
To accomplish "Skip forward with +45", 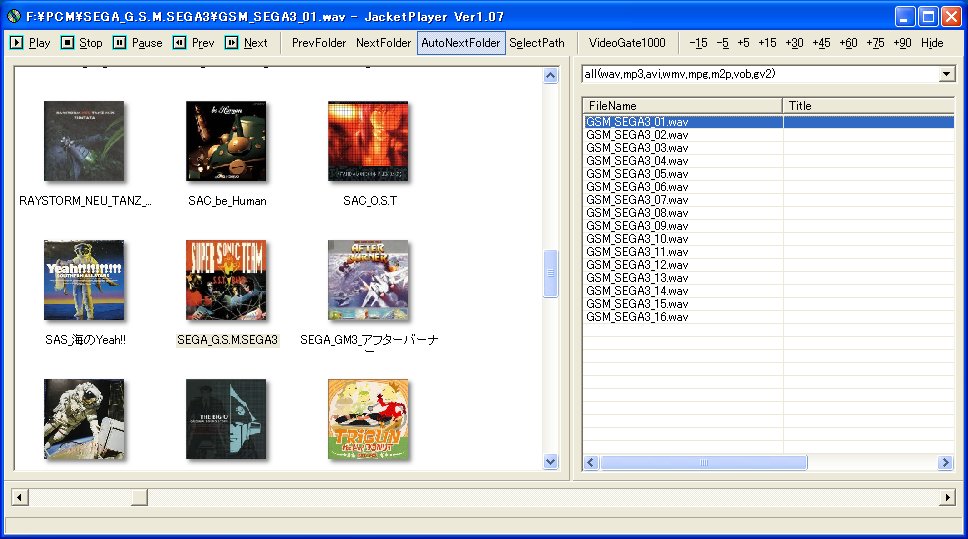I will tap(821, 43).
